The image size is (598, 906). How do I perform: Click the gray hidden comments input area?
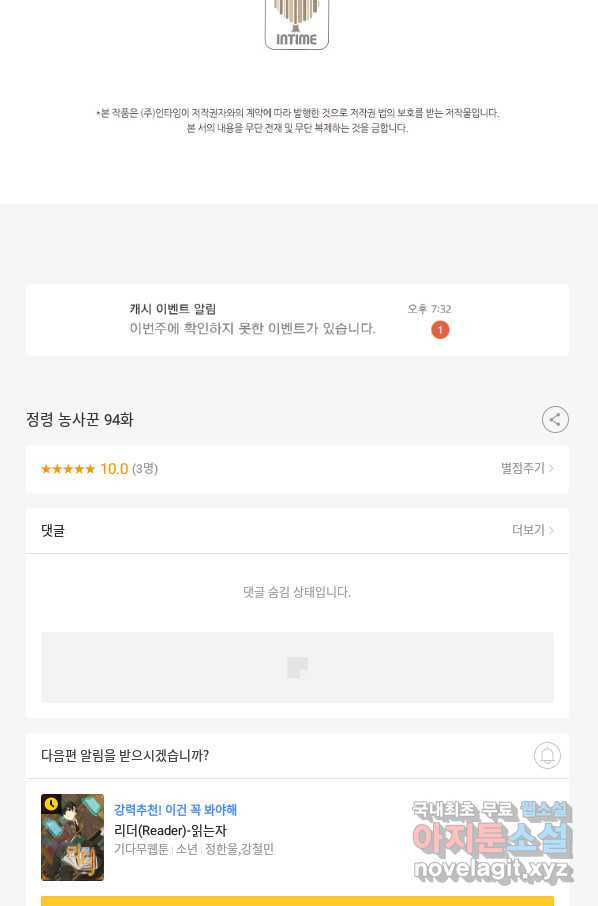(x=298, y=667)
